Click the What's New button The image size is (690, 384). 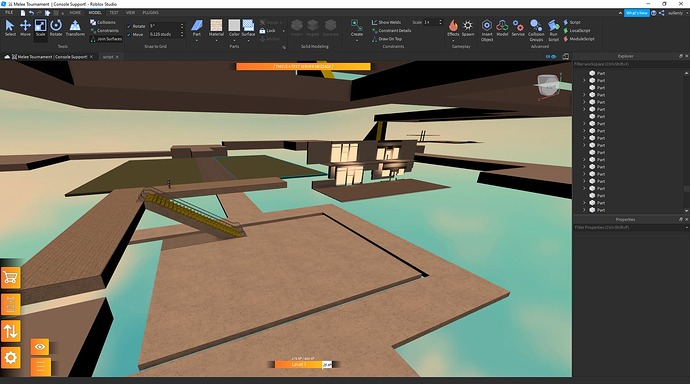click(x=636, y=13)
